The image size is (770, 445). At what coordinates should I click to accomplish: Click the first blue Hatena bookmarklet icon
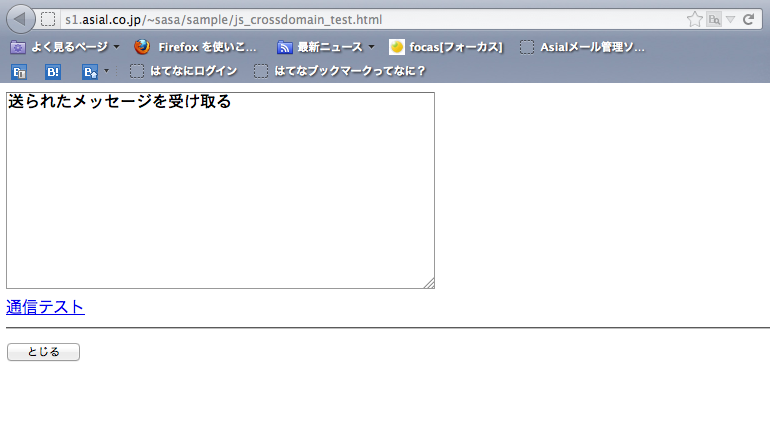pyautogui.click(x=18, y=71)
